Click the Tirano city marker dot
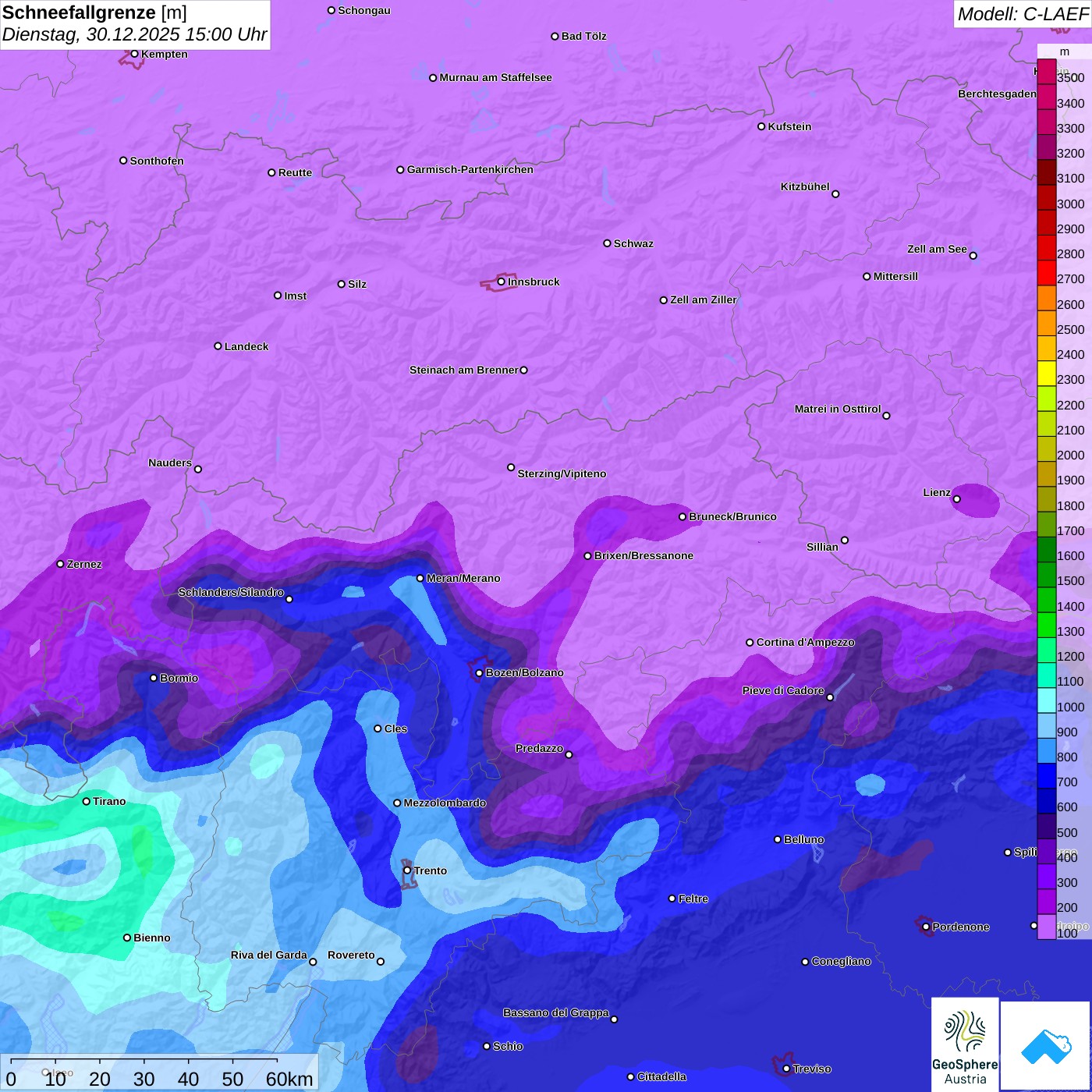 87,801
